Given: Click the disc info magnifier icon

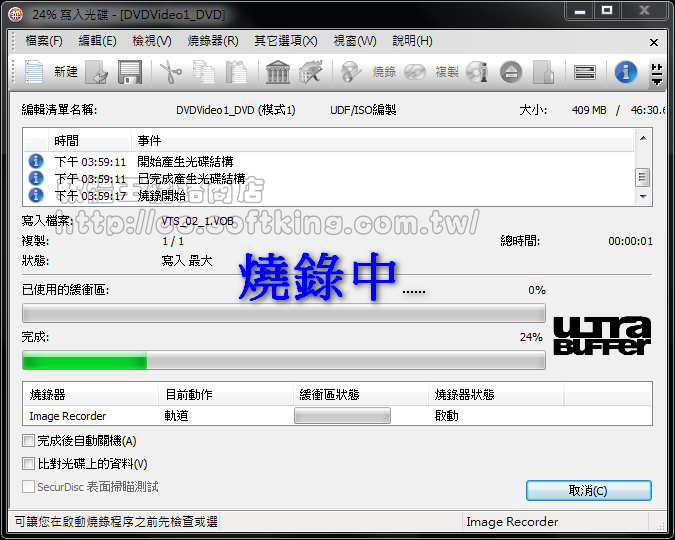Looking at the screenshot, I should click(x=477, y=72).
